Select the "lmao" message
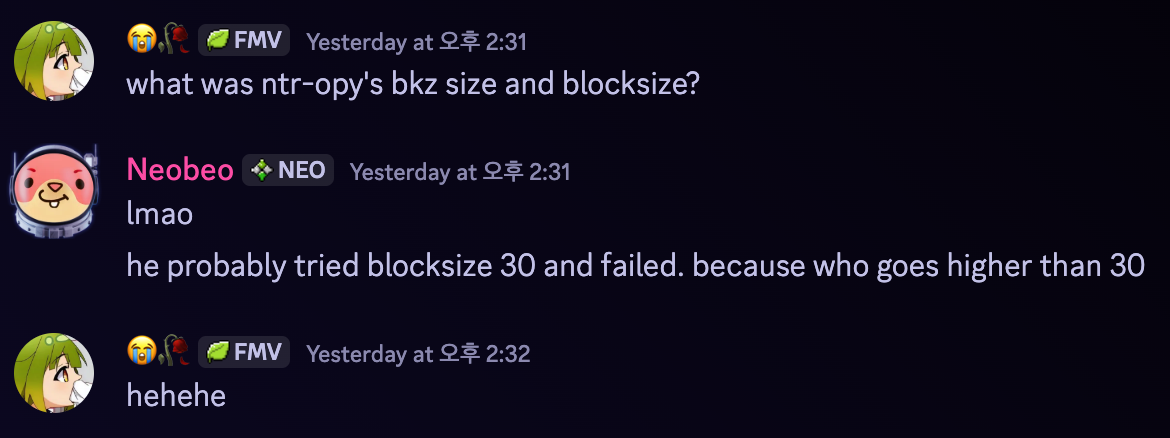The width and height of the screenshot is (1170, 438). [160, 214]
